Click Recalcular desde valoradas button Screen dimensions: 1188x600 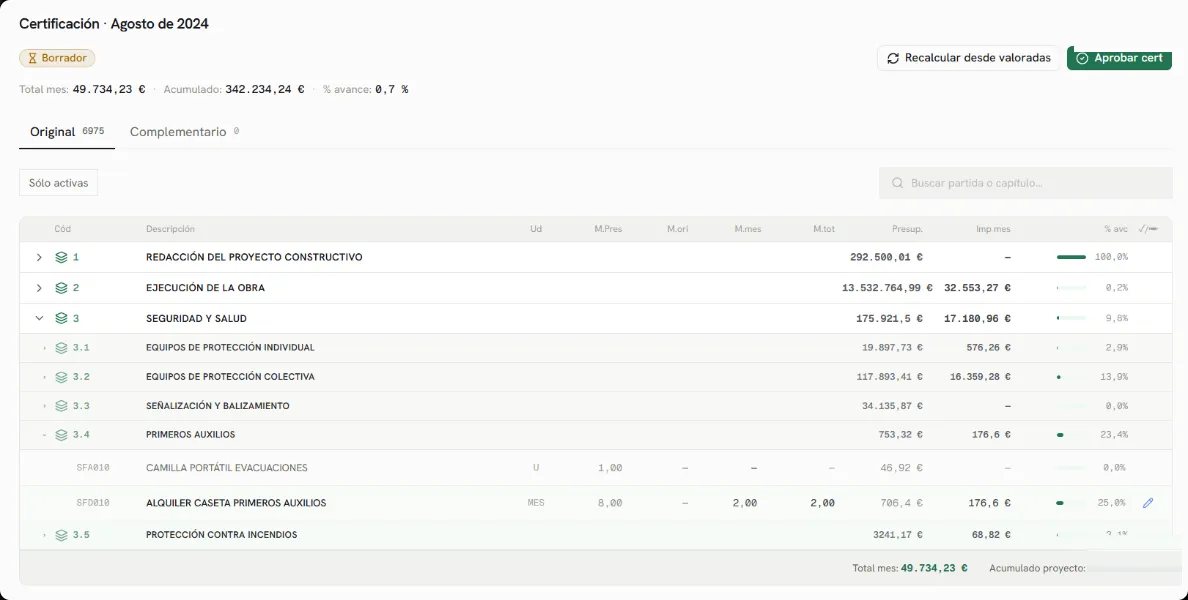point(968,58)
